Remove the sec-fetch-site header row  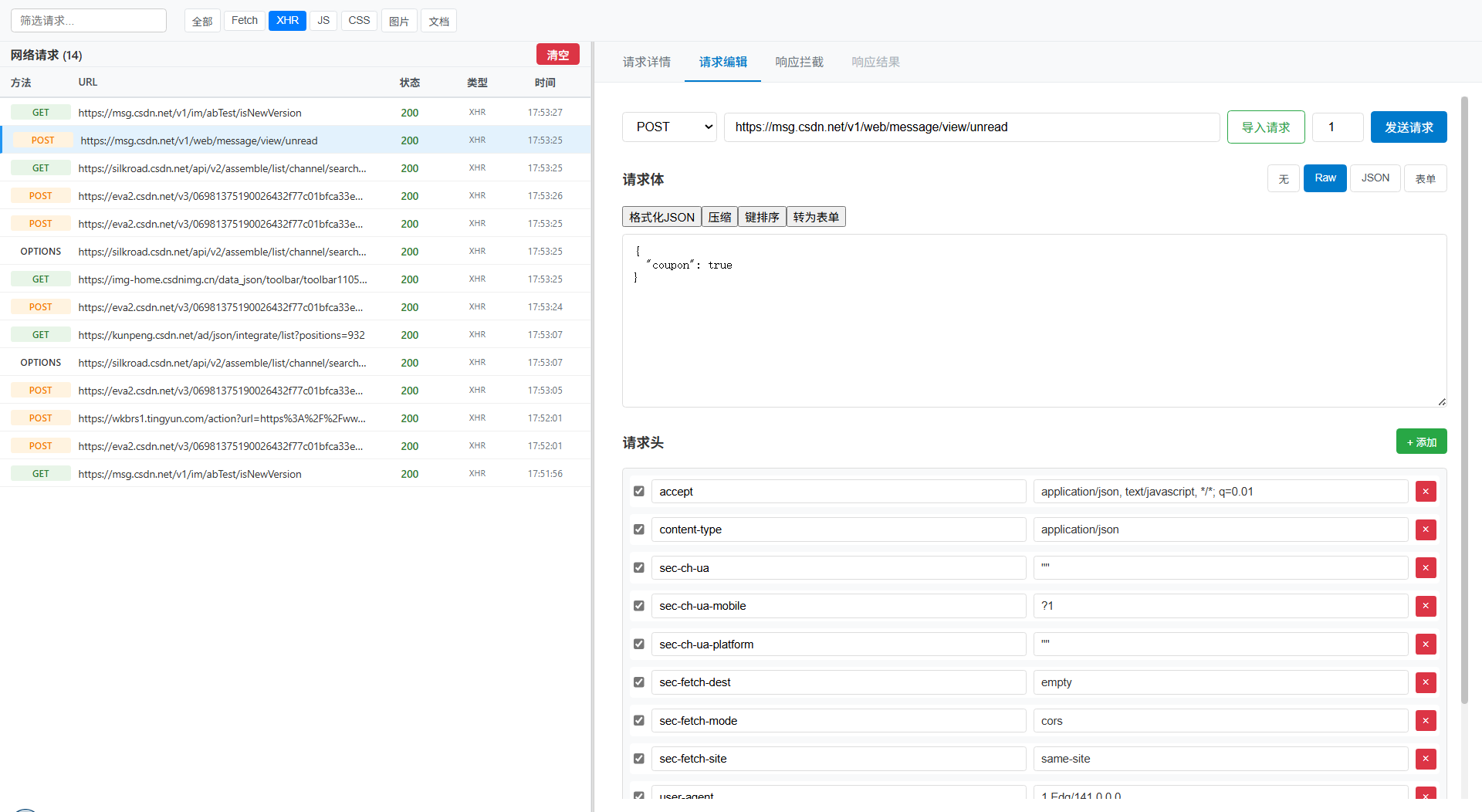click(1426, 759)
